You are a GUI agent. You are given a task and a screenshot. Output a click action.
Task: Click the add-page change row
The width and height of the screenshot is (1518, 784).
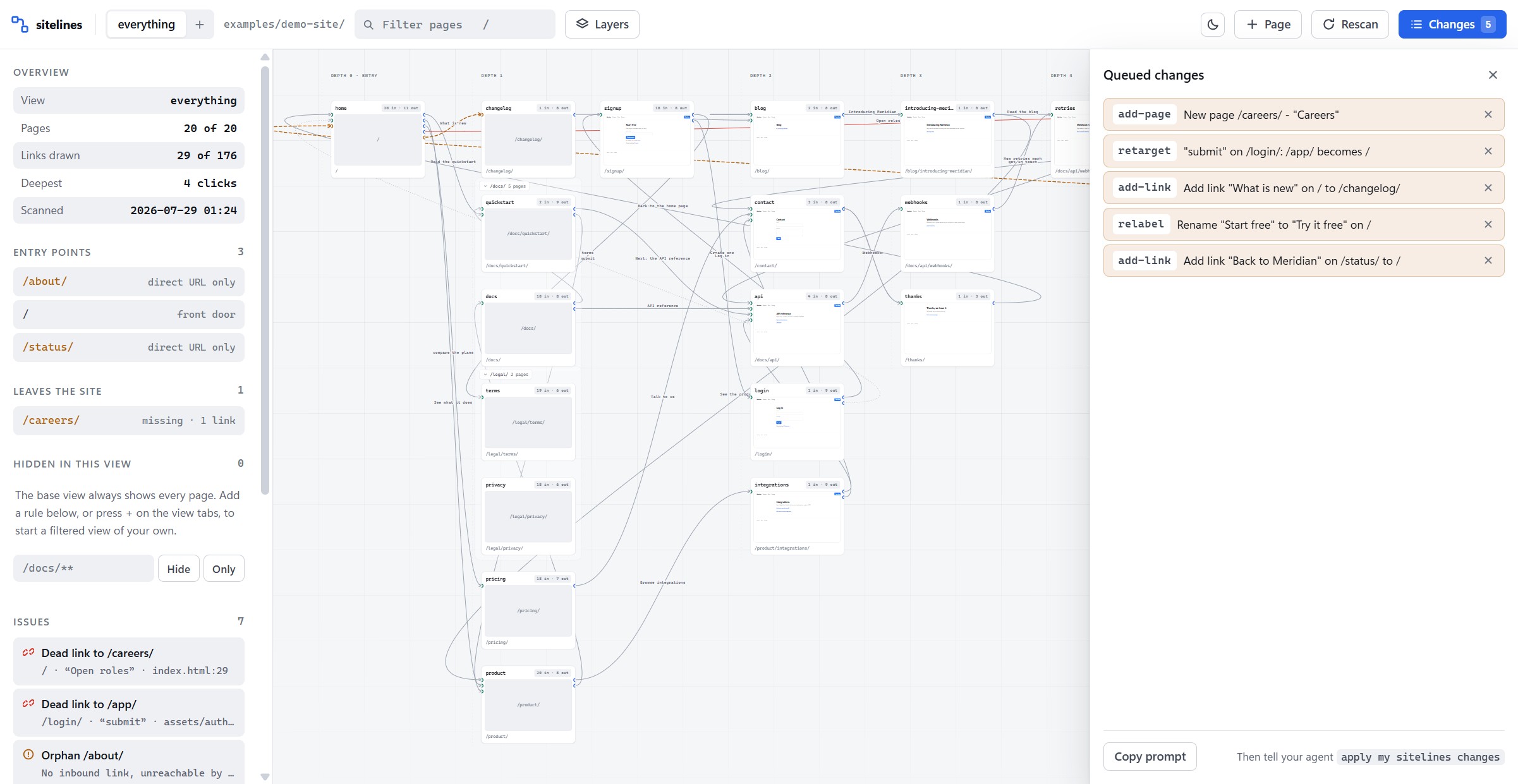(1303, 114)
